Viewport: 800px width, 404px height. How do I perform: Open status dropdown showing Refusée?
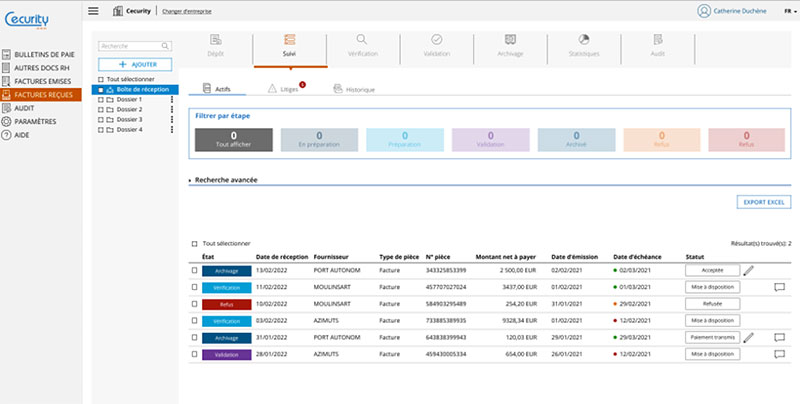(712, 303)
